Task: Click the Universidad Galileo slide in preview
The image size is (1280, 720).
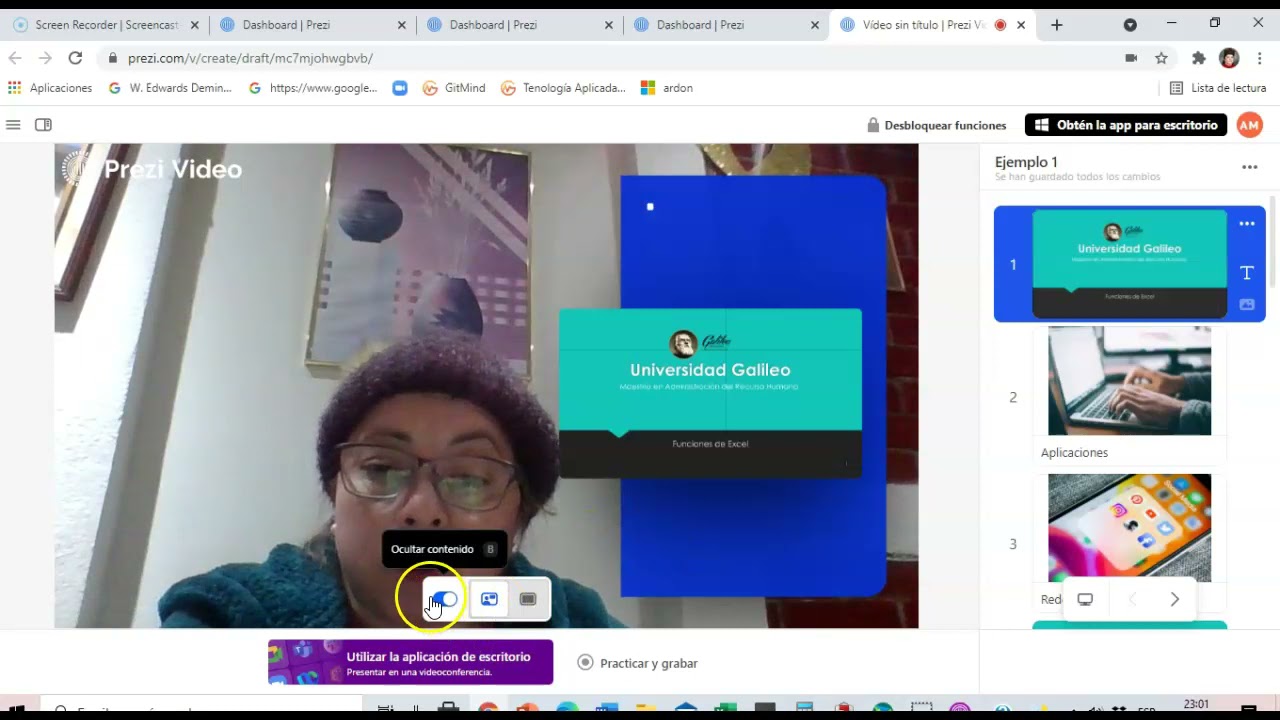Action: (710, 393)
